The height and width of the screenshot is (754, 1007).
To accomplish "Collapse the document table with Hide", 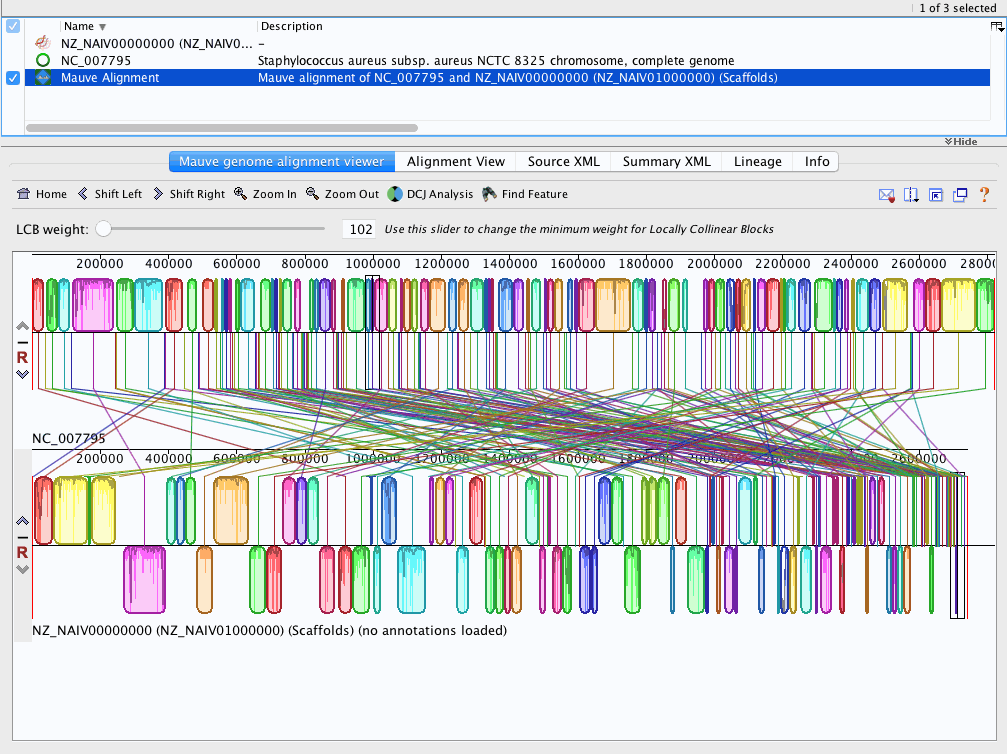I will pos(961,141).
